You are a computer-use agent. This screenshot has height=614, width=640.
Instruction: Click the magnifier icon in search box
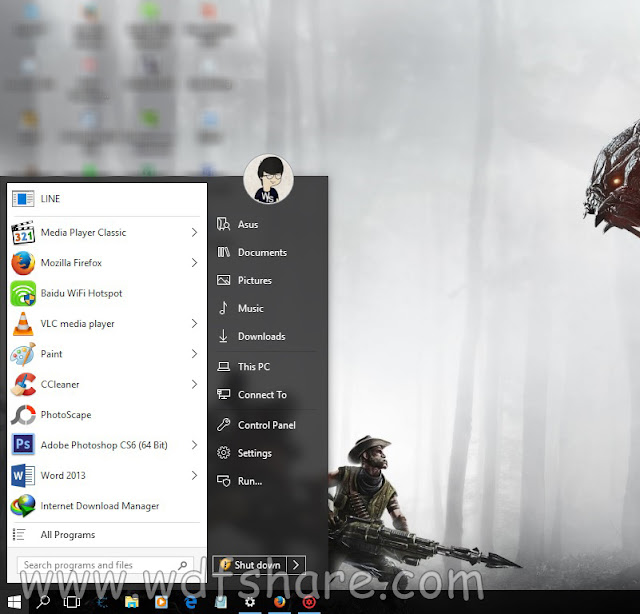coord(182,565)
